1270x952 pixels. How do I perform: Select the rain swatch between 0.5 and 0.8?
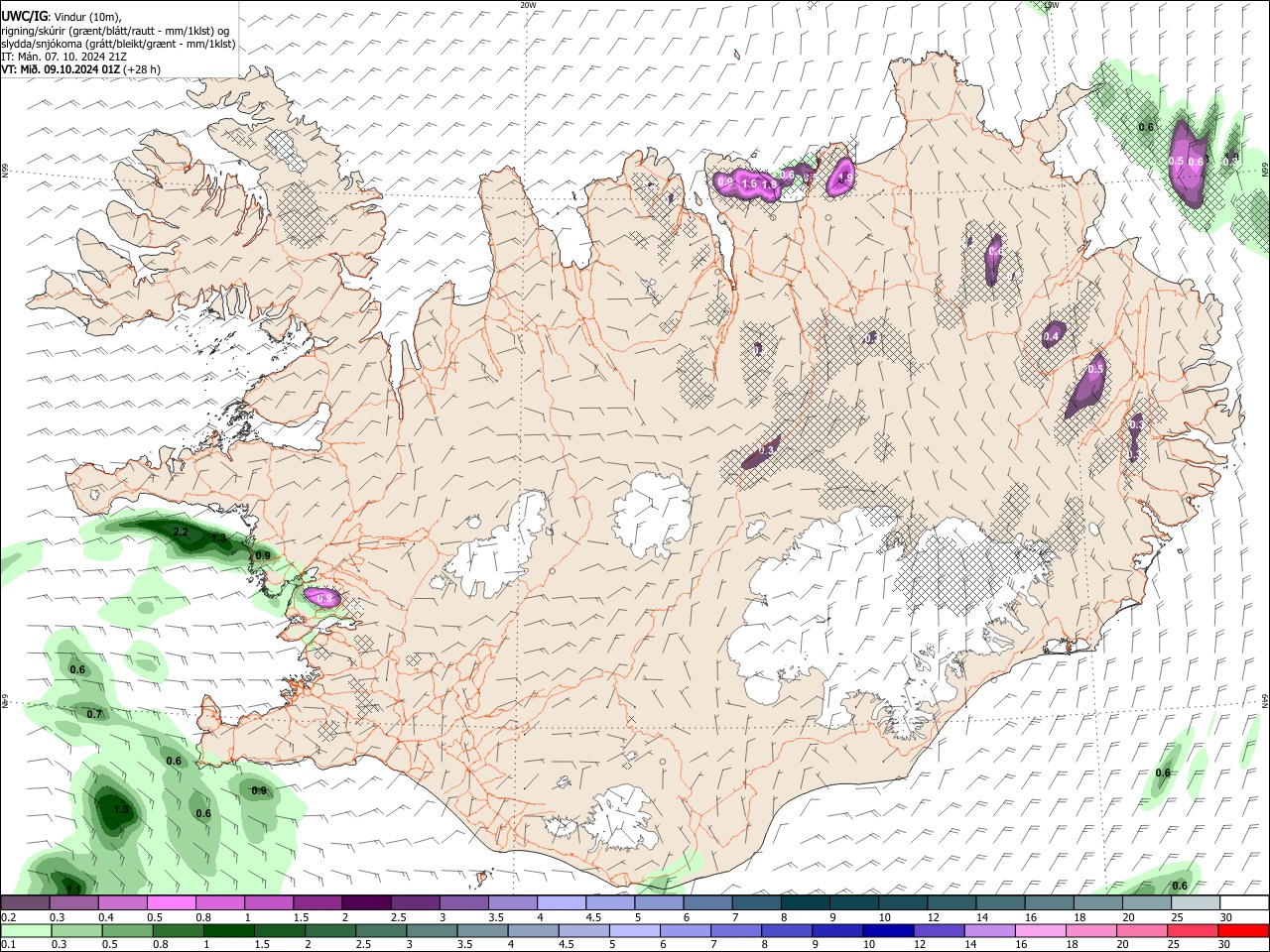pos(127,931)
